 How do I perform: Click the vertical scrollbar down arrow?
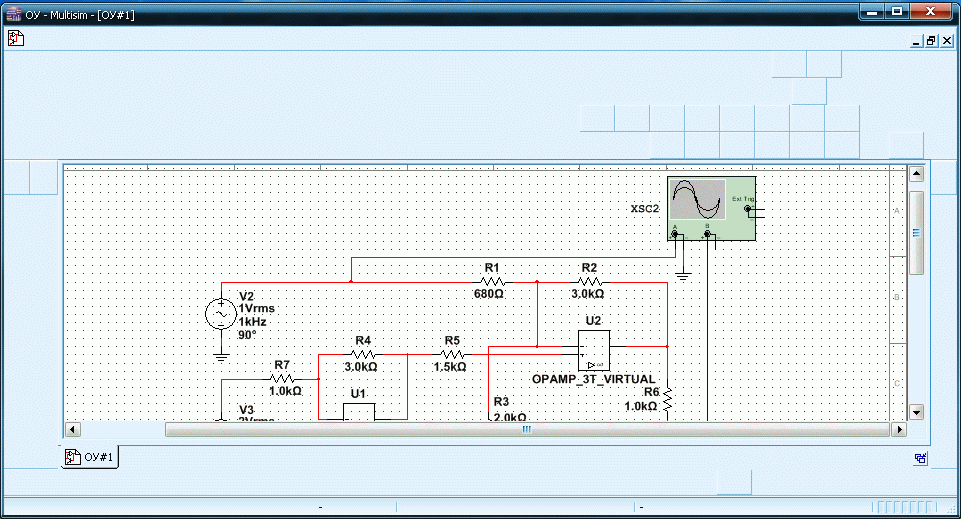click(x=915, y=411)
